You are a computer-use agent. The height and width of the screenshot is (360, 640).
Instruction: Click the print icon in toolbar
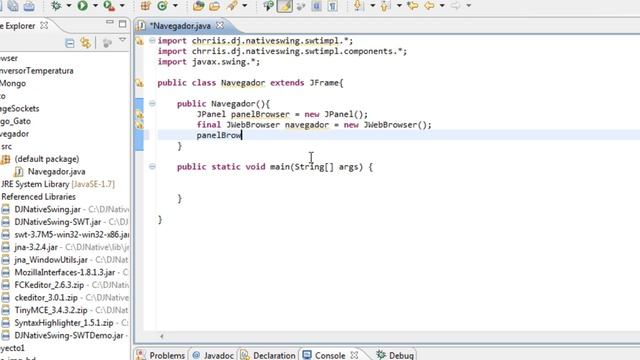click(29, 5)
